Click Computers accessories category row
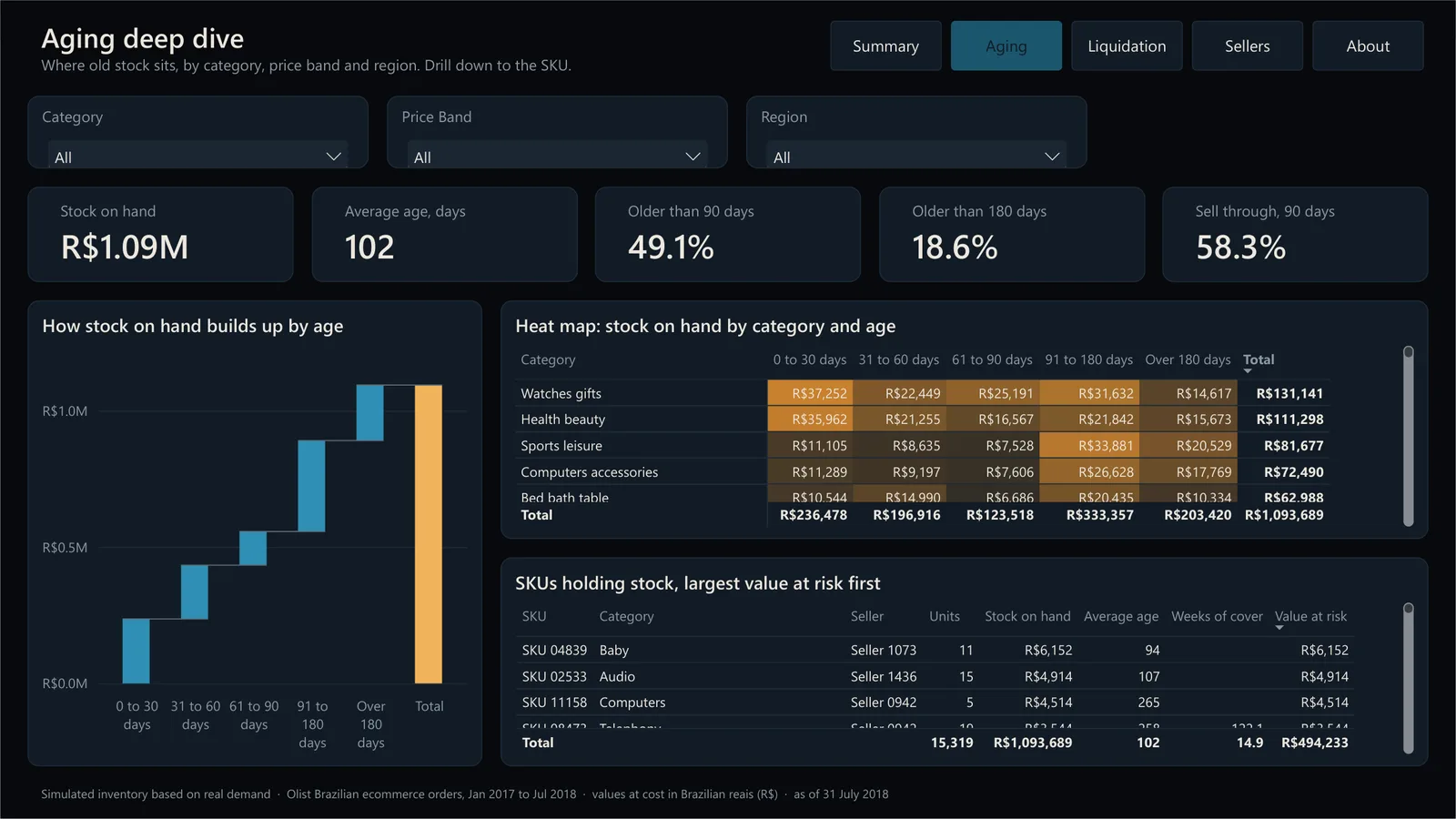 click(x=922, y=472)
